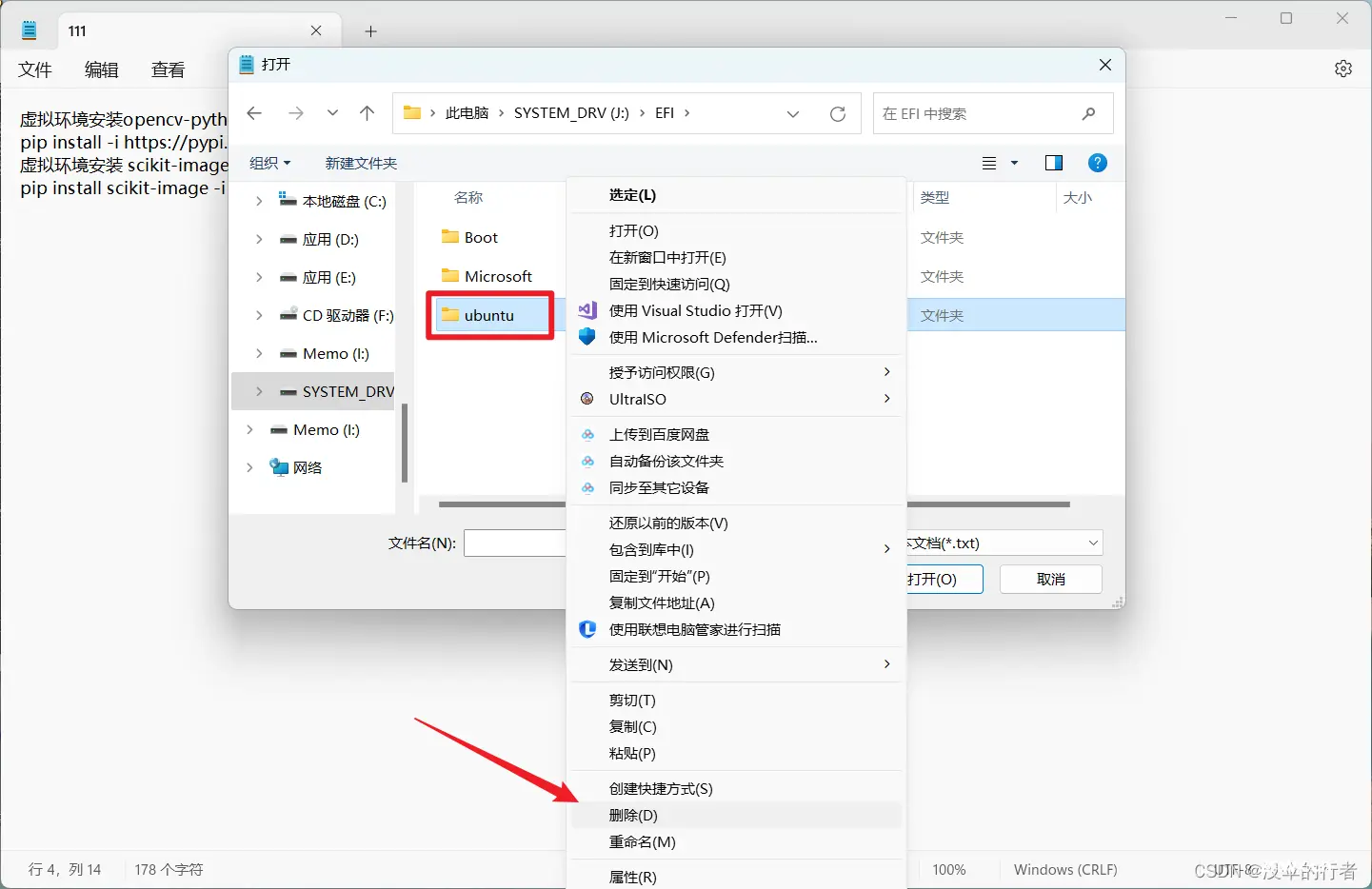Expand CD 驱动器 (F:) node

[259, 315]
